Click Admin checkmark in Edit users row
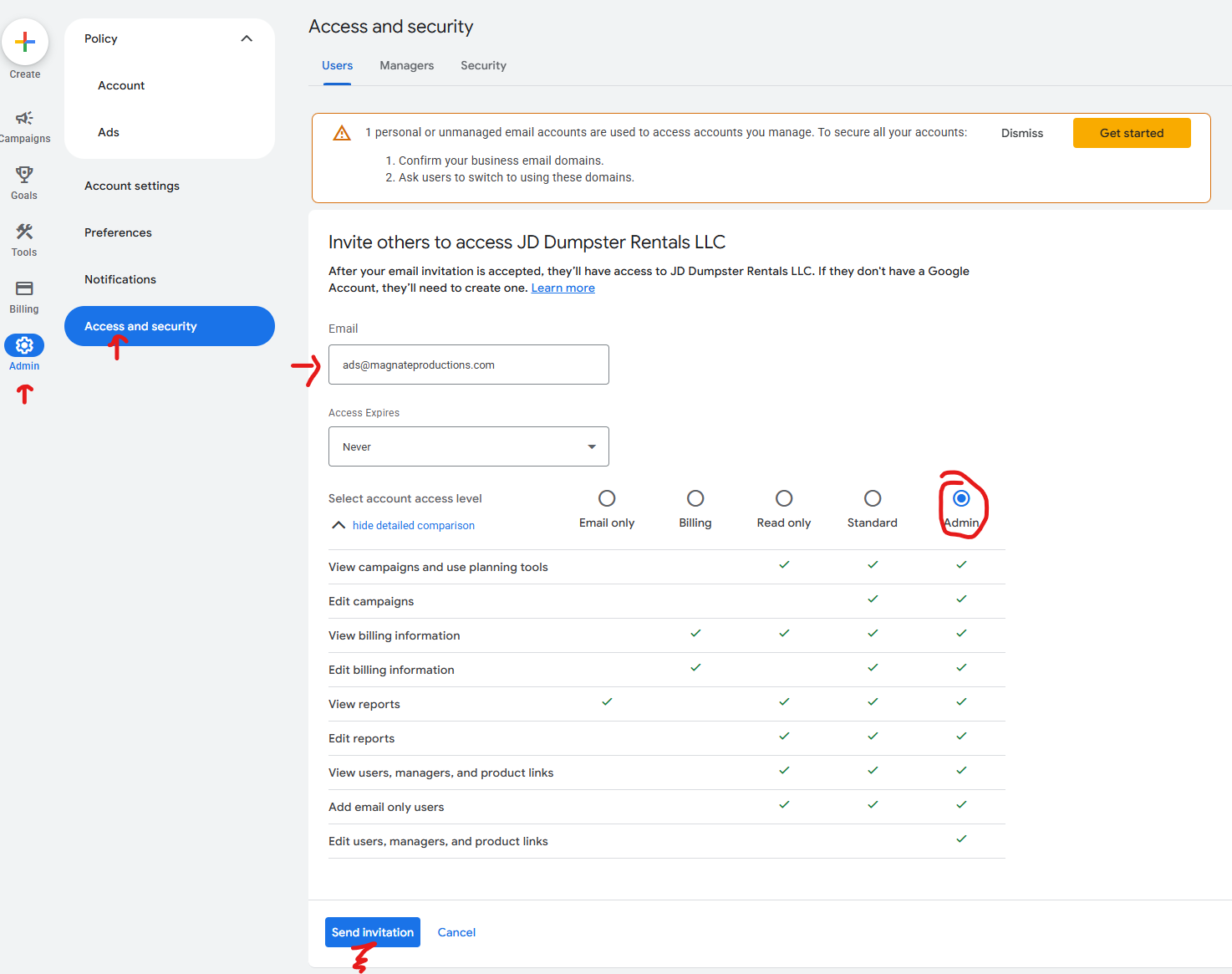 pos(961,839)
